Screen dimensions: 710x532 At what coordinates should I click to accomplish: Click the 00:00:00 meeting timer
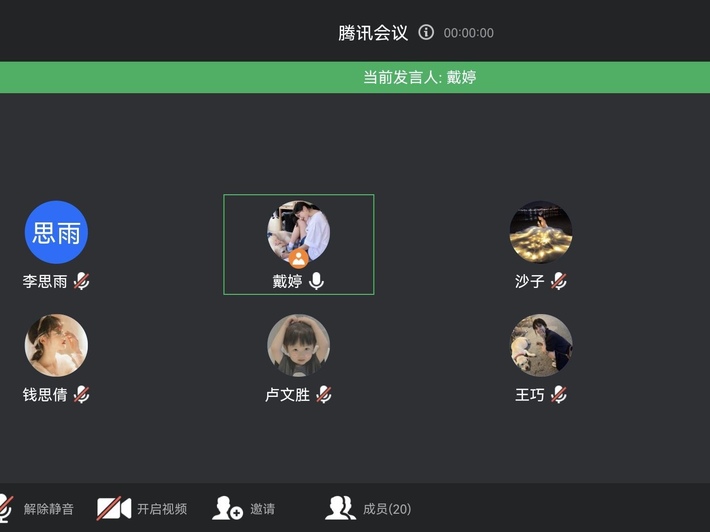coord(469,33)
